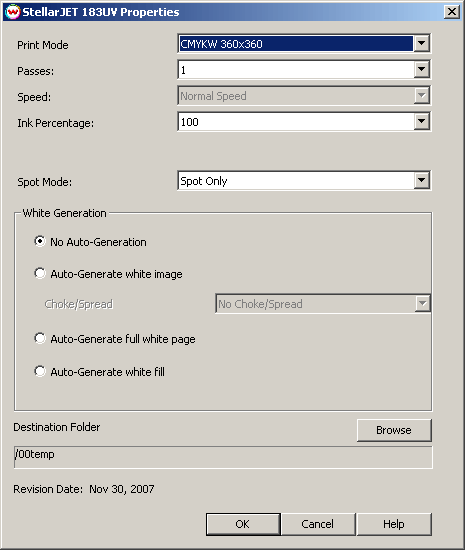Confirm settings with the OK button
465x550 pixels.
click(x=243, y=524)
